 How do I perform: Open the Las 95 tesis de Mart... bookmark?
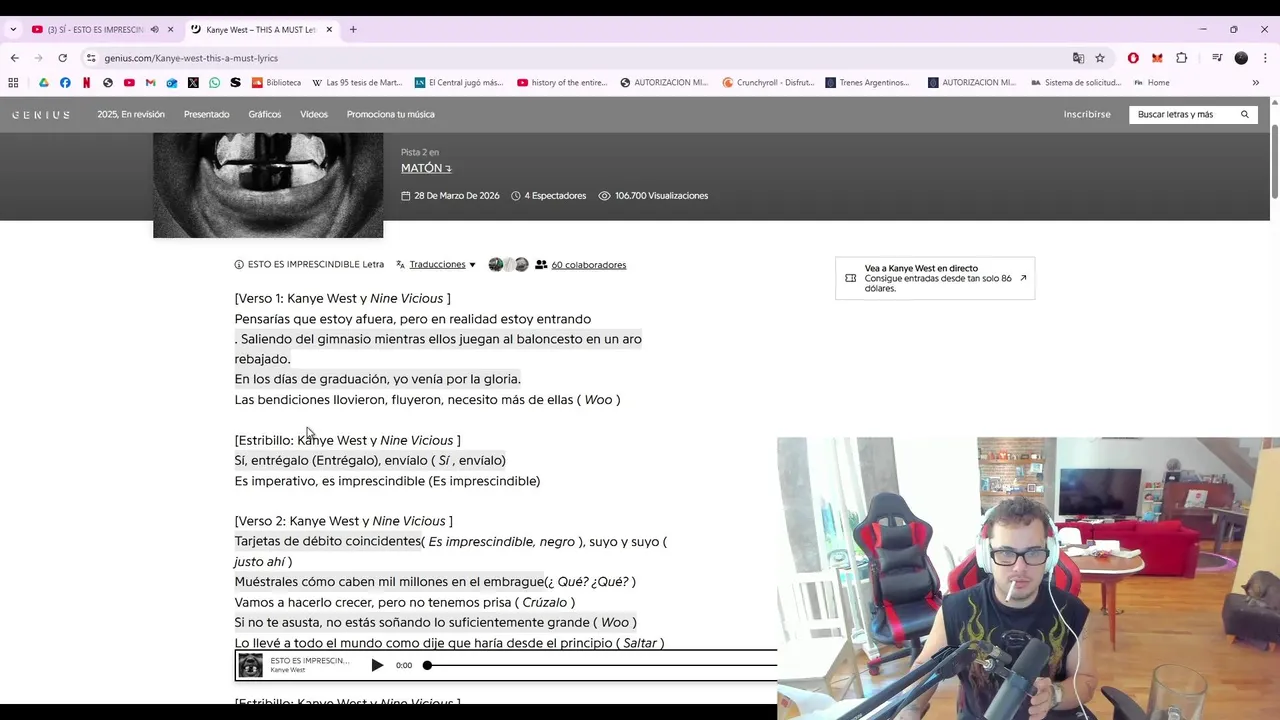coord(357,83)
